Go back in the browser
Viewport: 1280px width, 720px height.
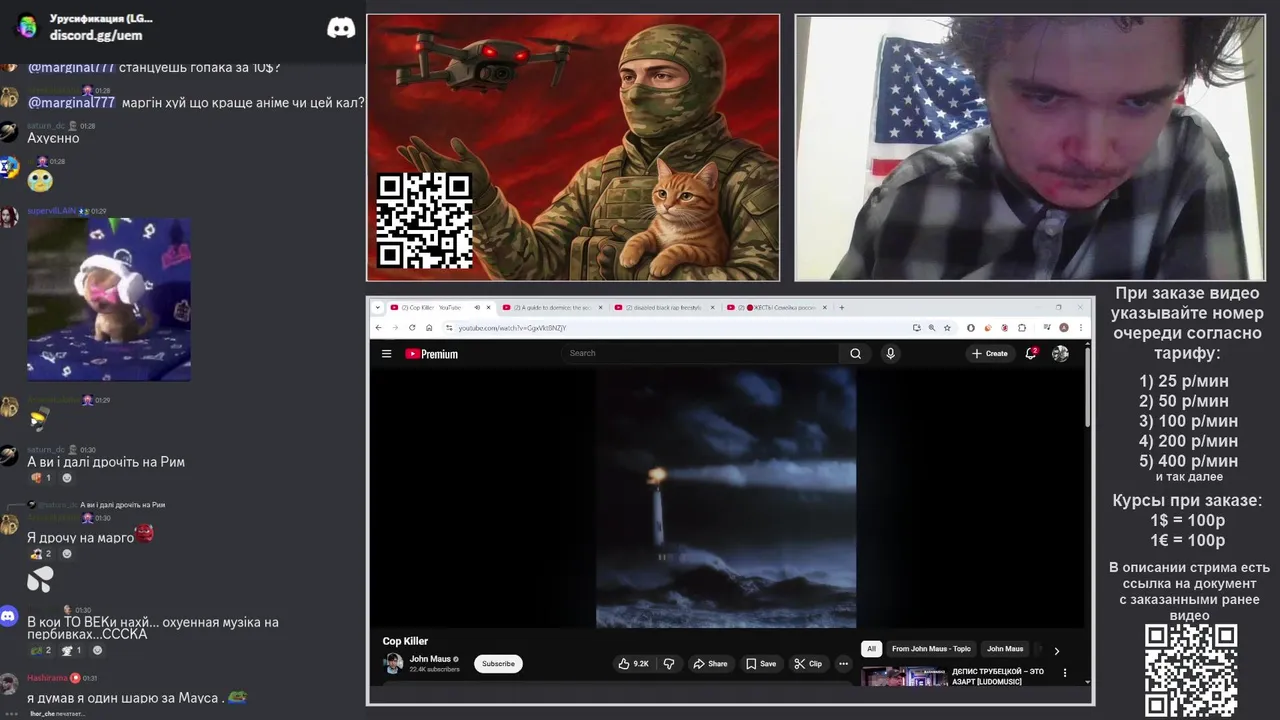(379, 328)
